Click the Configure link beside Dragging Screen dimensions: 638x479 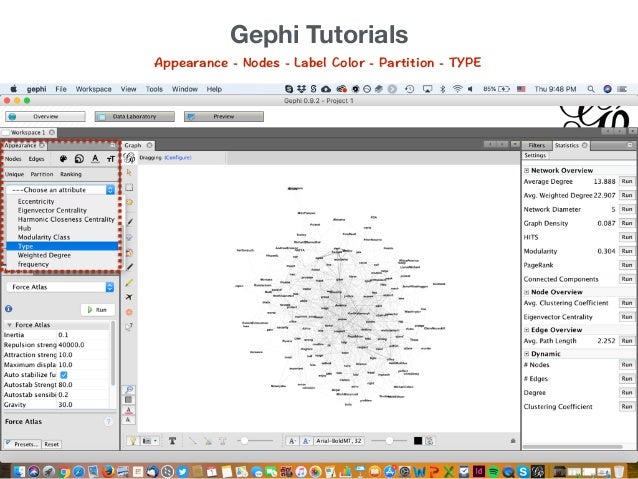[177, 157]
